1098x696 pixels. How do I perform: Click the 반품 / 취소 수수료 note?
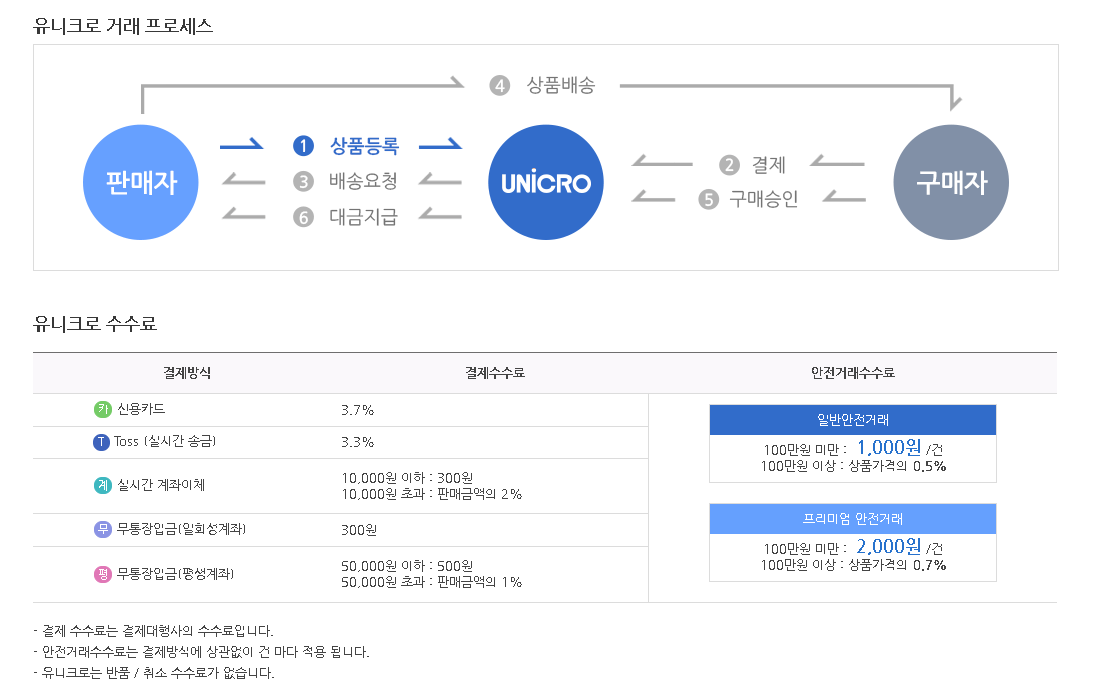click(x=154, y=673)
